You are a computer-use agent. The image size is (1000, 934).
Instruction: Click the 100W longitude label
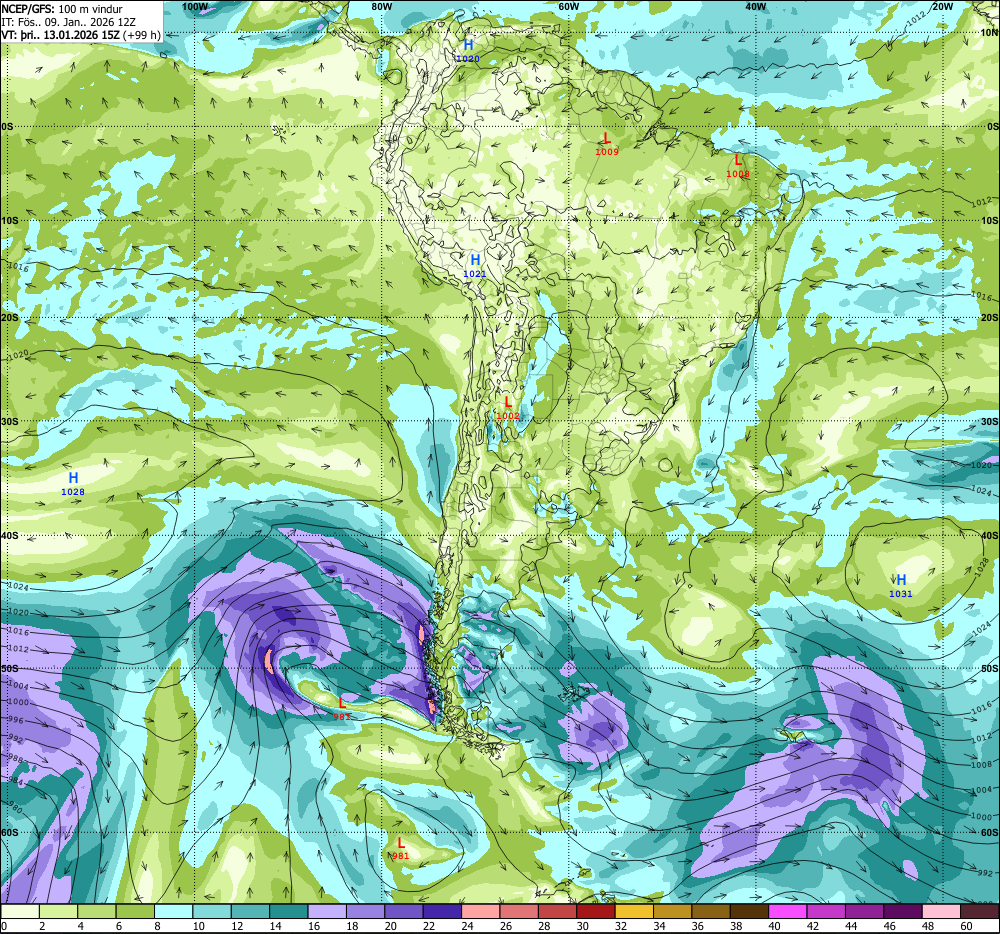[195, 6]
